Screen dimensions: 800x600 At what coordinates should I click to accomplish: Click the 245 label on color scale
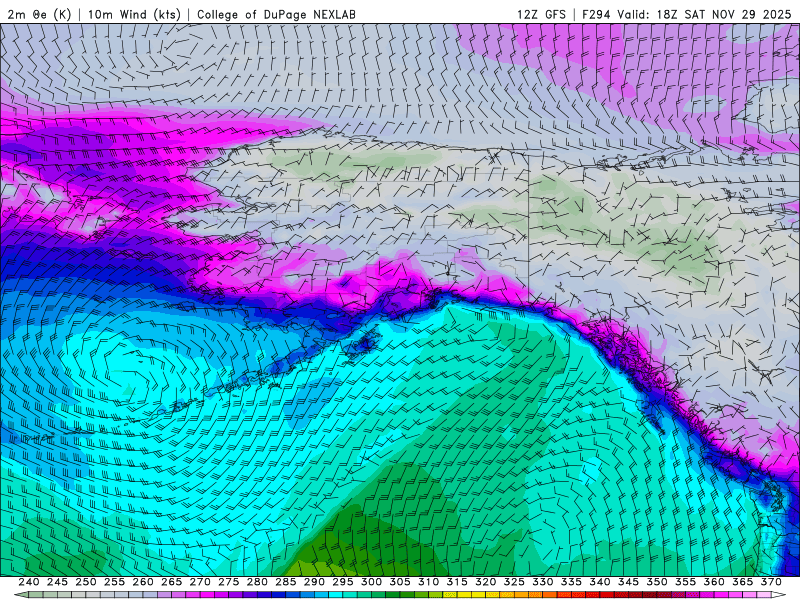tap(57, 582)
